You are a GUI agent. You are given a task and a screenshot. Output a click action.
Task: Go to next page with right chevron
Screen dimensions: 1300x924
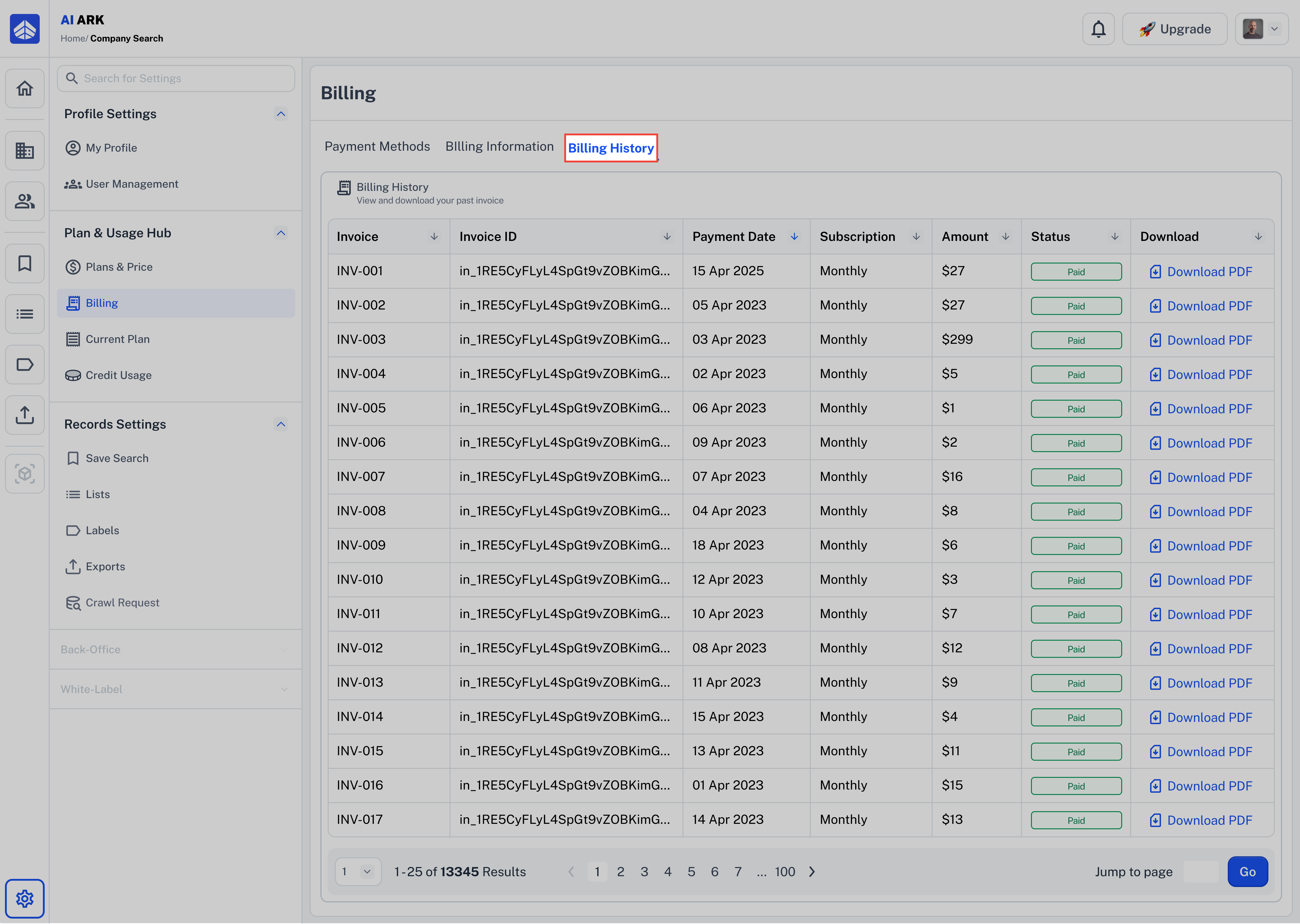click(812, 872)
